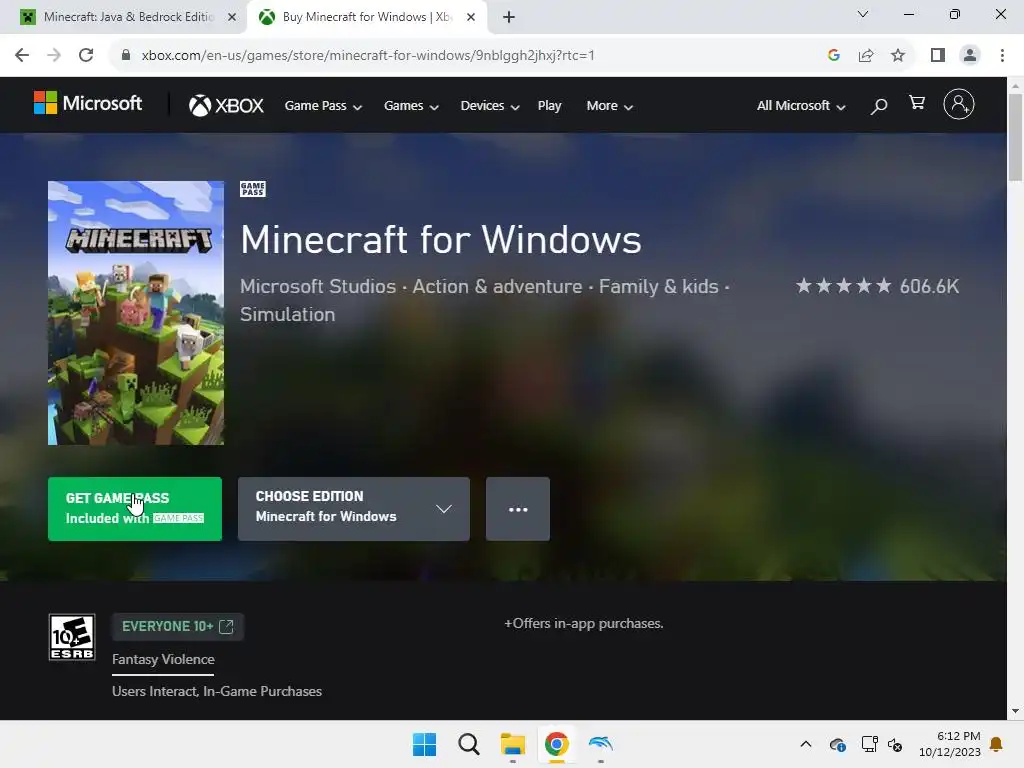Click the '+Offers in-app purchases.' text
The height and width of the screenshot is (768, 1024).
pos(584,624)
